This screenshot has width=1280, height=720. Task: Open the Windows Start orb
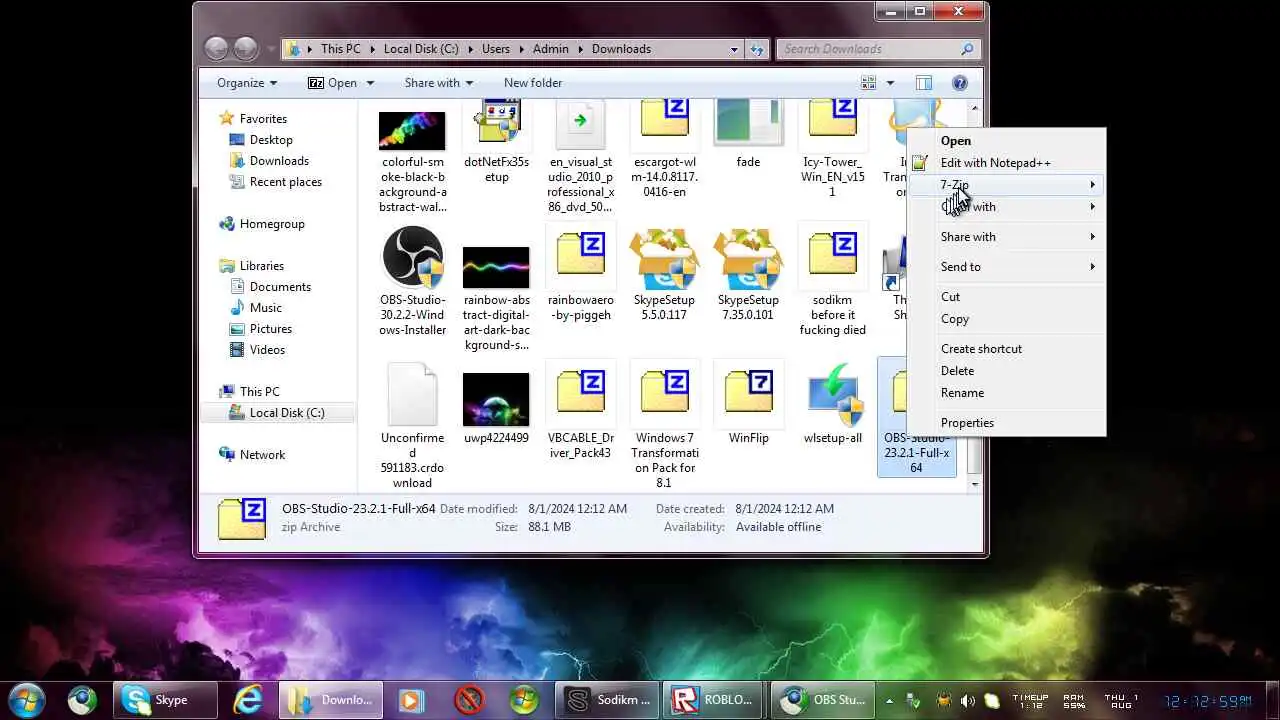(26, 700)
